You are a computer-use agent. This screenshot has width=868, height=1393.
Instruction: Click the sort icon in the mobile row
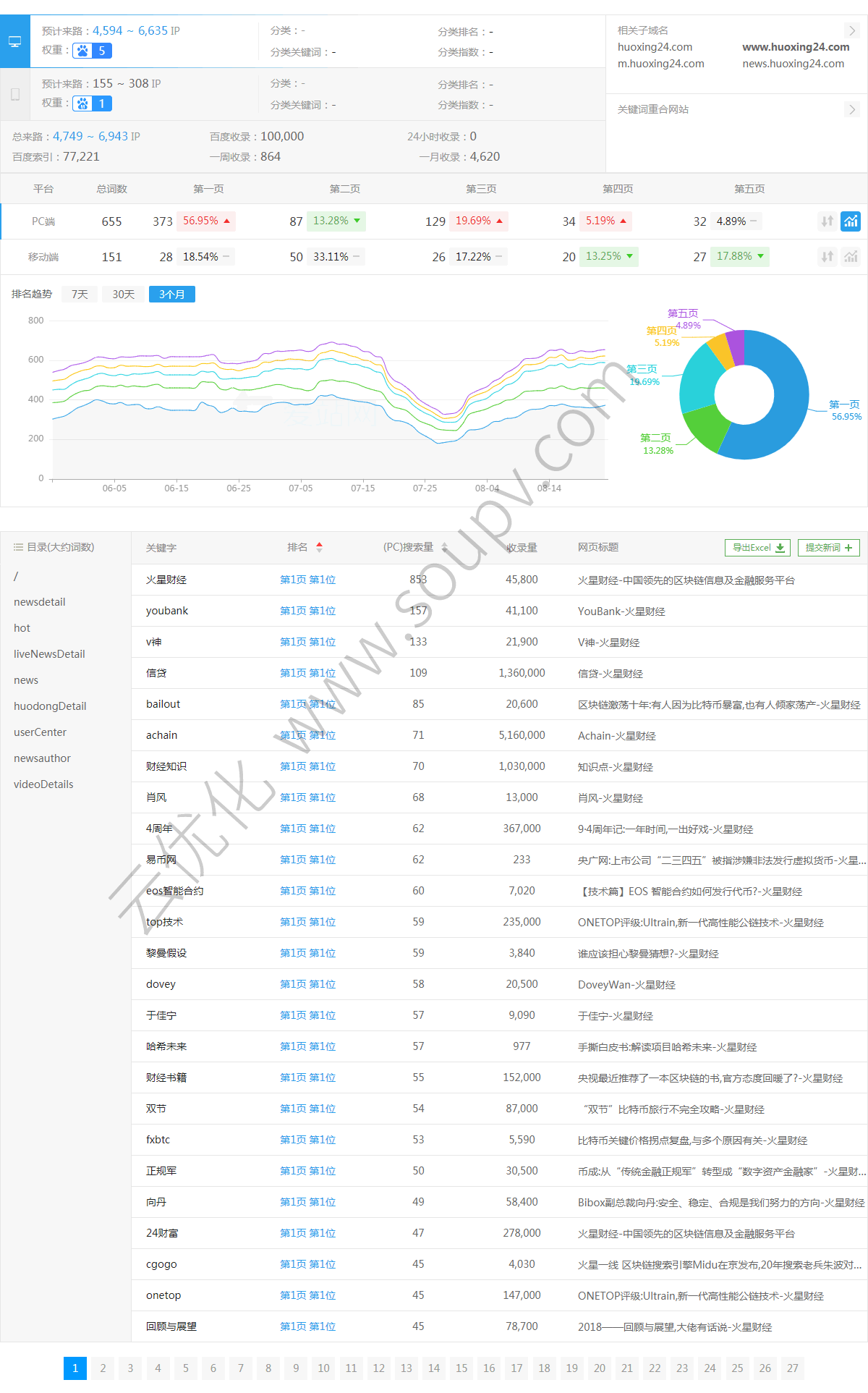(x=827, y=256)
